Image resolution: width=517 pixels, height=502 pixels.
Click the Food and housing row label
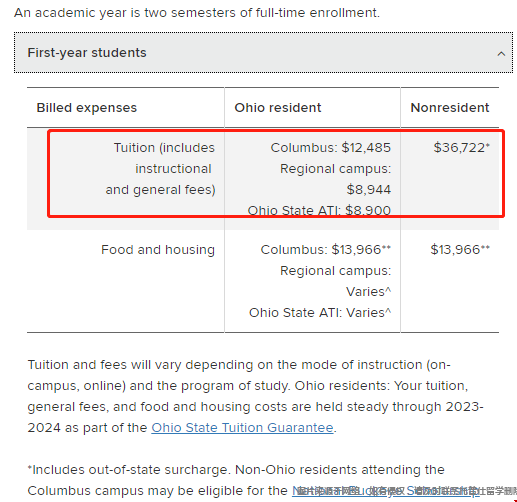pos(158,250)
